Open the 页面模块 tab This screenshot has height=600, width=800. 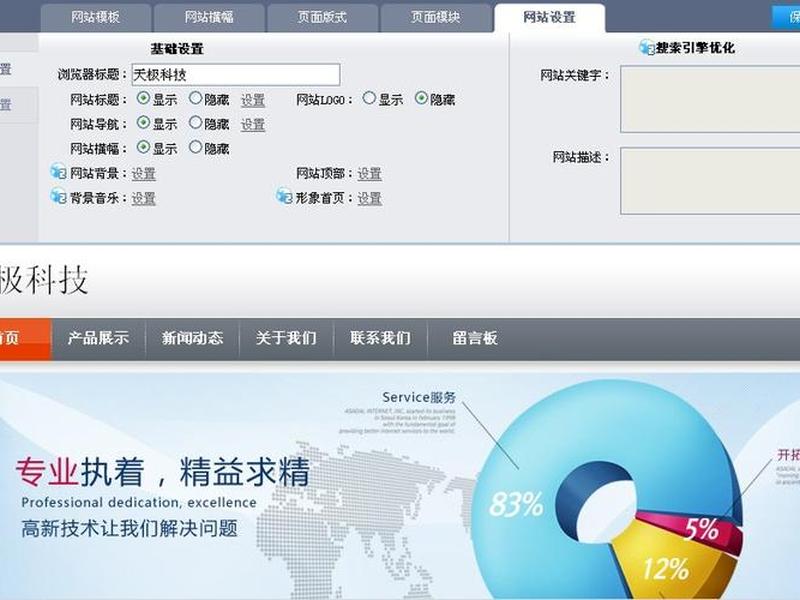[436, 18]
